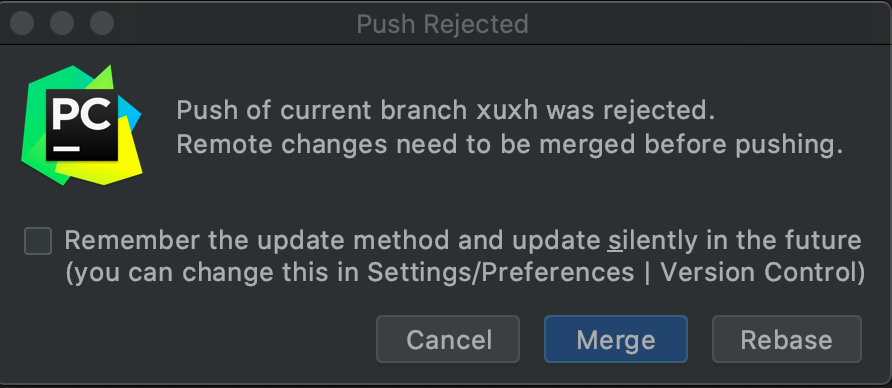Enable remember update method checkbox

(x=38, y=241)
